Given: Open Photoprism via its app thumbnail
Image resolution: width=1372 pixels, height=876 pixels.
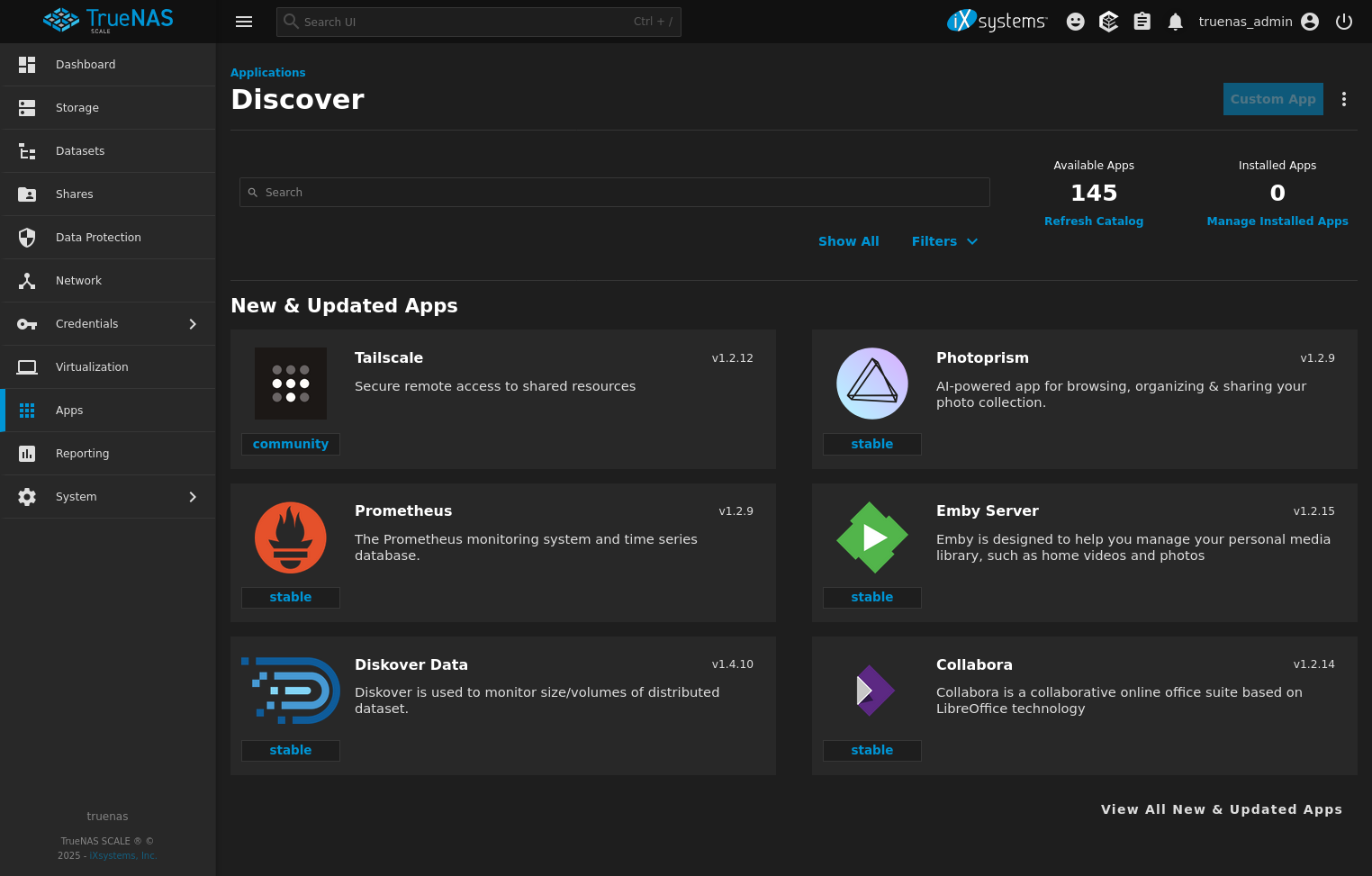Looking at the screenshot, I should coord(871,383).
